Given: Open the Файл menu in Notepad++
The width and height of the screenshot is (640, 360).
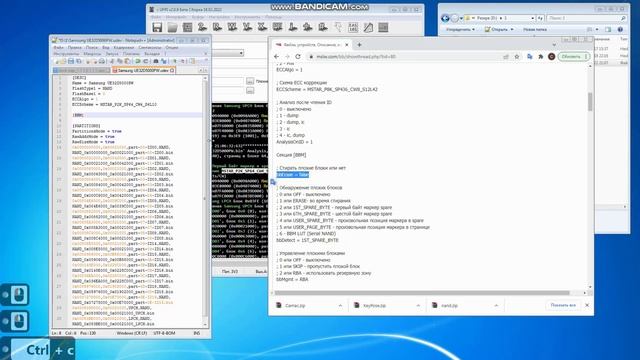Looking at the screenshot, I should 58,48.
